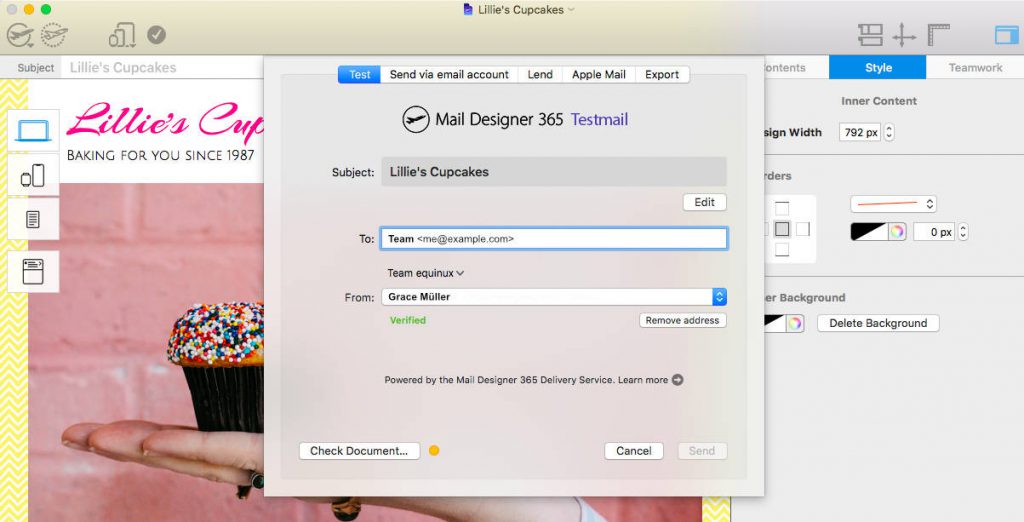Image resolution: width=1024 pixels, height=522 pixels.
Task: Open the Style sidebar tab
Action: (878, 67)
